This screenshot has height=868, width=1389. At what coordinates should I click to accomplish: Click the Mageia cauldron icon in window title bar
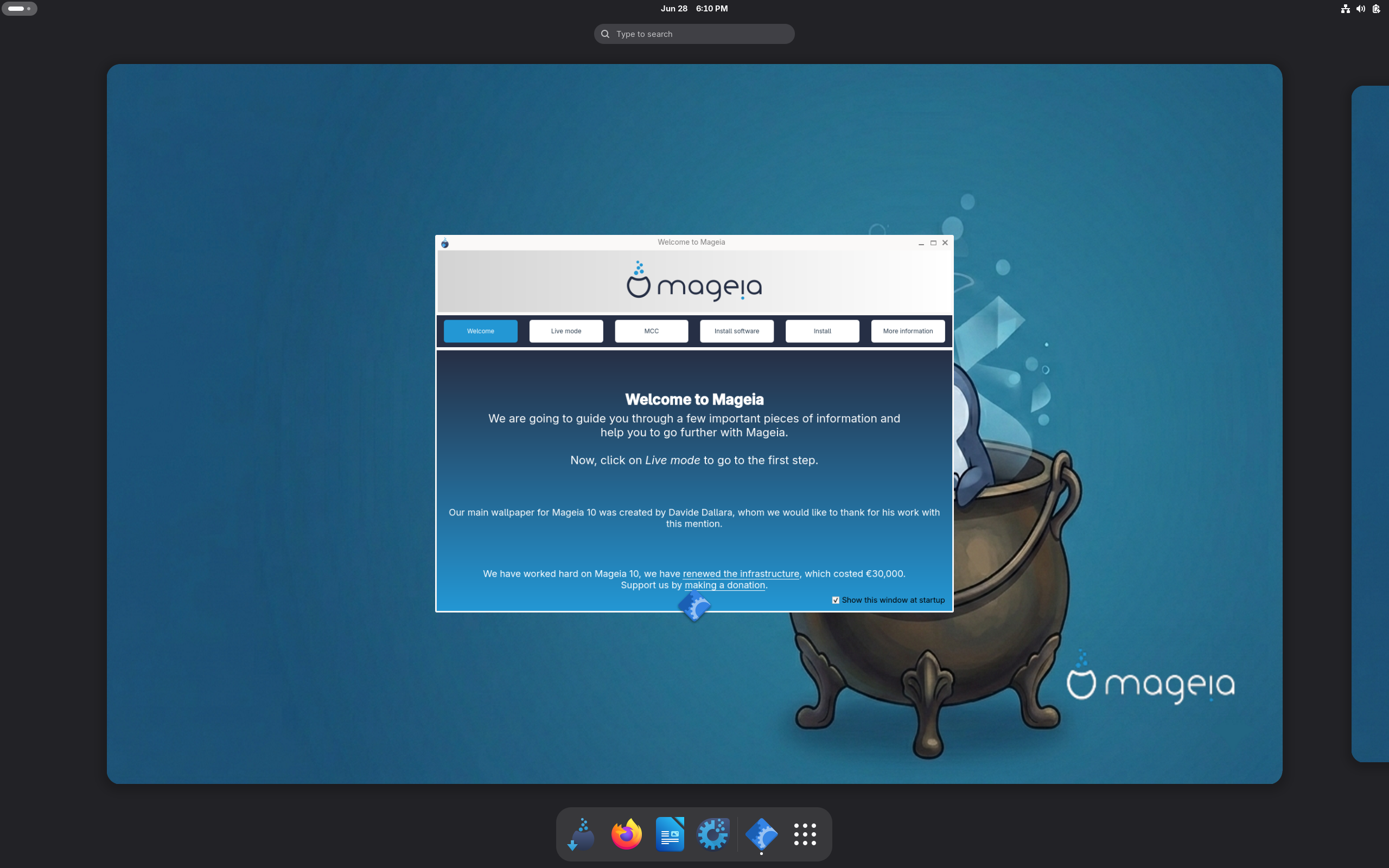445,243
